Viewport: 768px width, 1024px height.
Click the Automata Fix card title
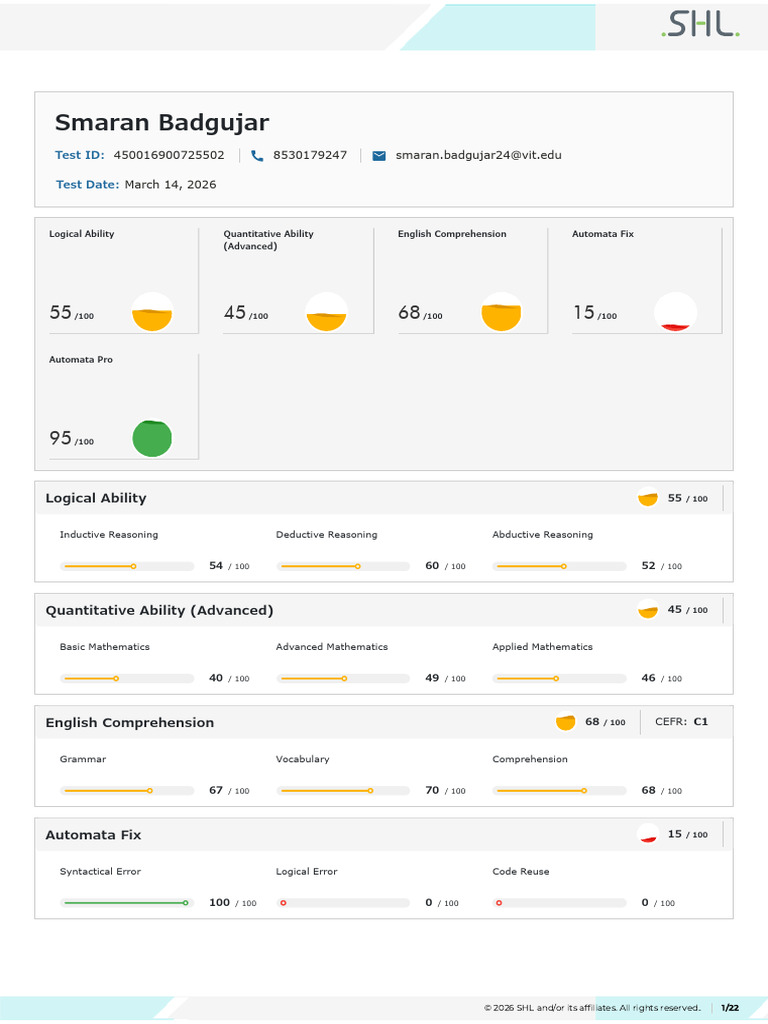[x=603, y=234]
